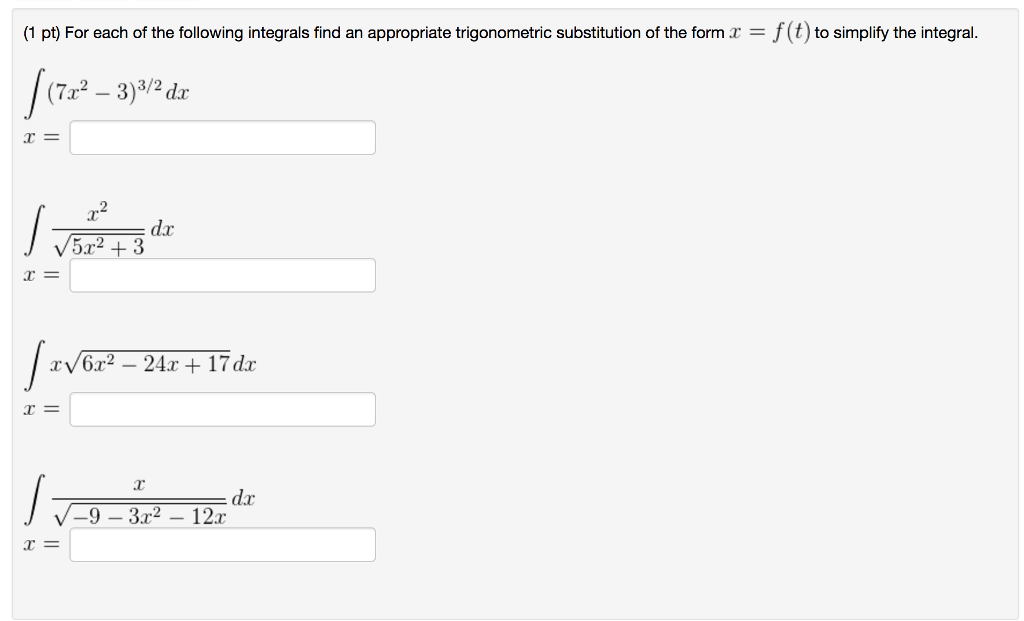Screen dimensions: 1024x621
Task: Click the x = label for the third problem
Action: pyautogui.click(x=40, y=409)
